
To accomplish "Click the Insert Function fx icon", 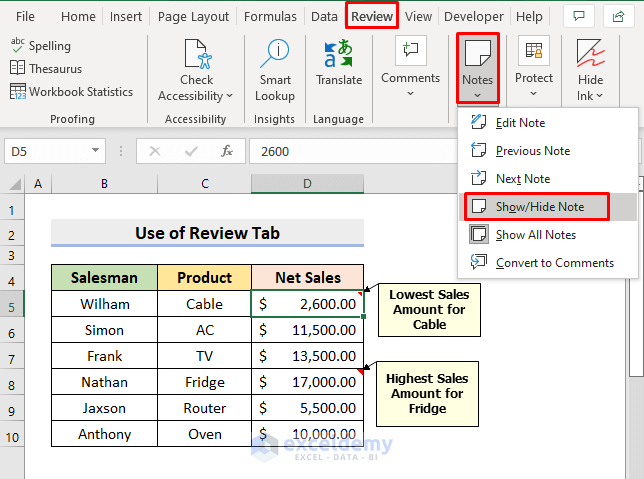I will [228, 152].
